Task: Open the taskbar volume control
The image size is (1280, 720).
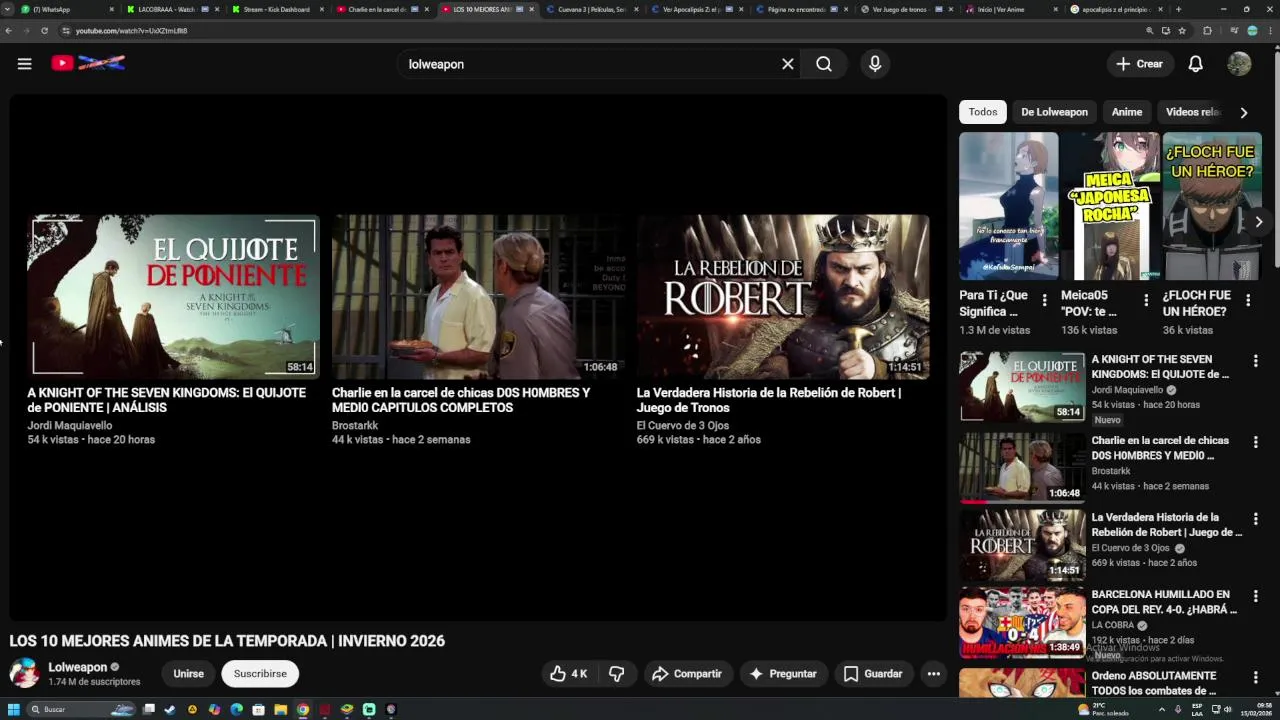Action: 1228,709
